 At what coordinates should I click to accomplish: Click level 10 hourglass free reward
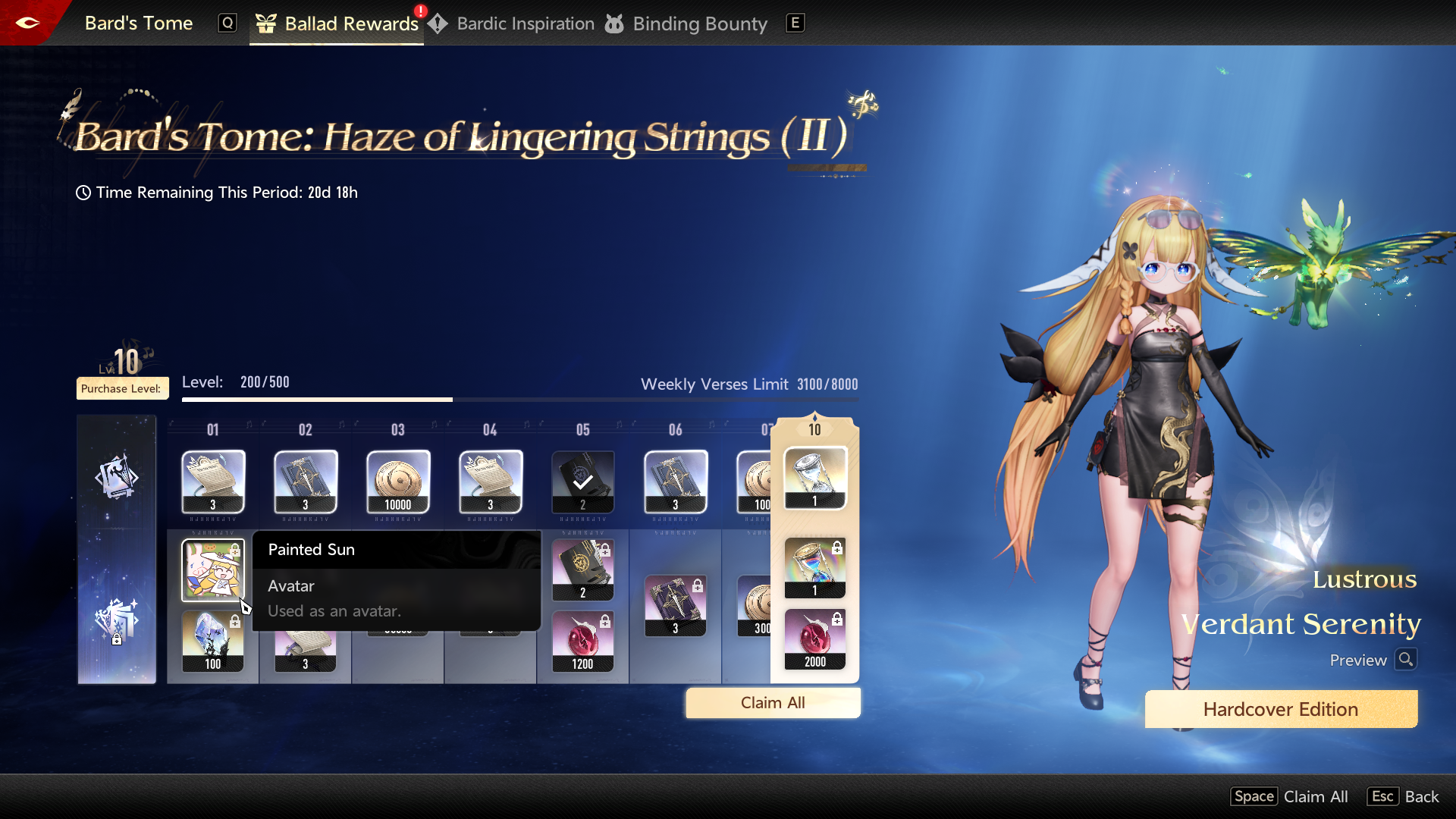(814, 478)
